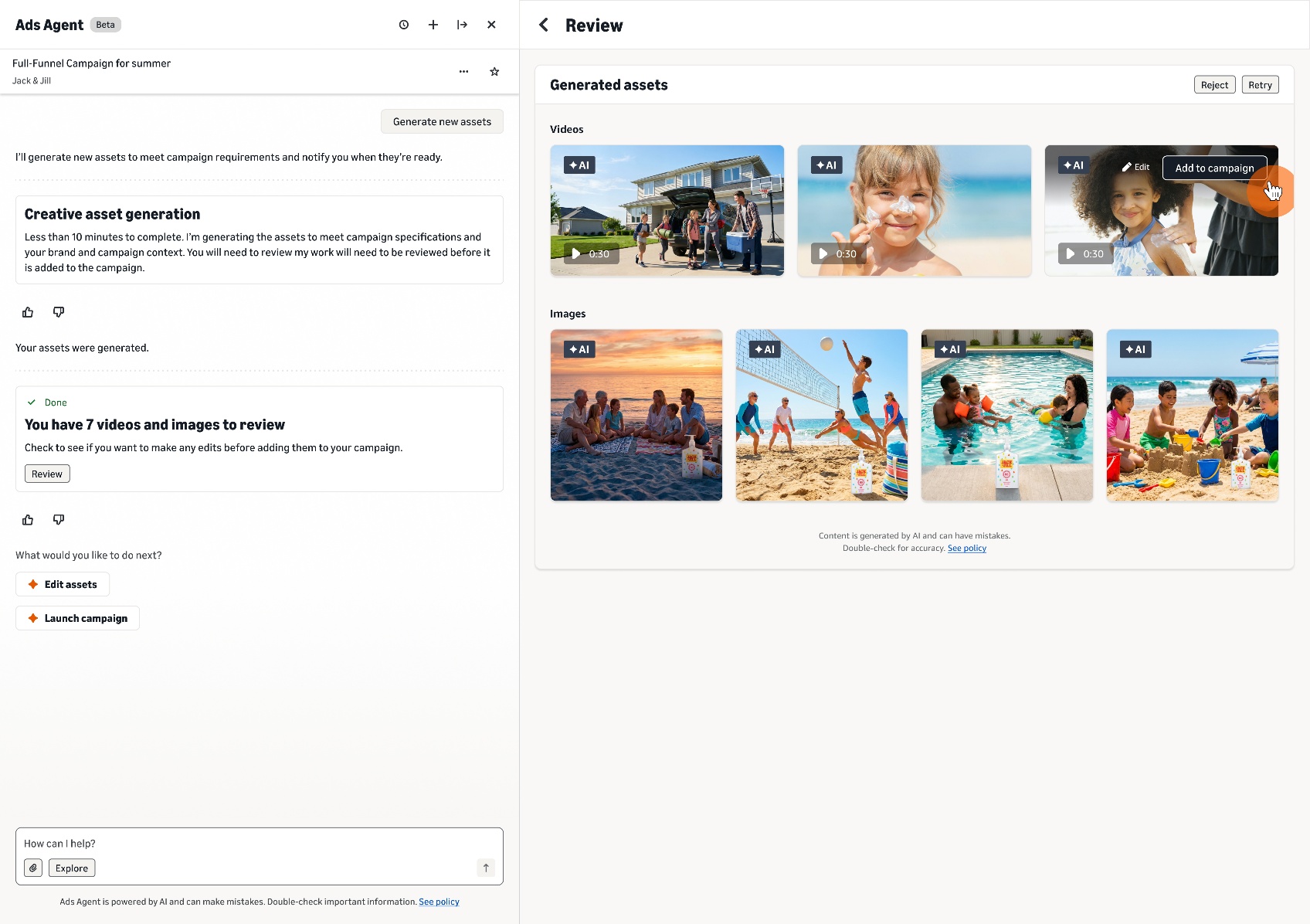
Task: Click the Beta badge next to Ads Agent
Action: click(106, 25)
